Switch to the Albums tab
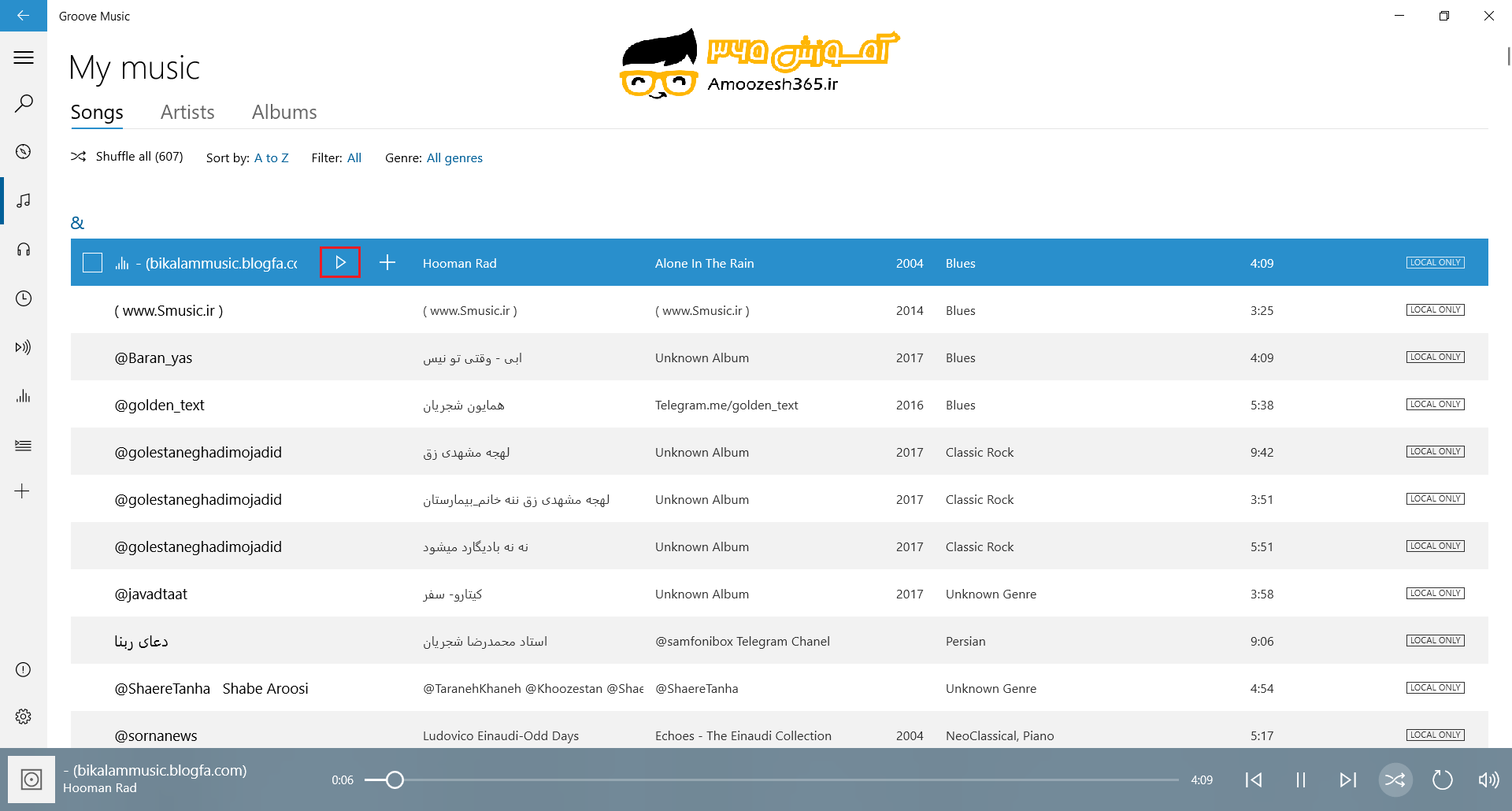1512x811 pixels. pos(284,113)
